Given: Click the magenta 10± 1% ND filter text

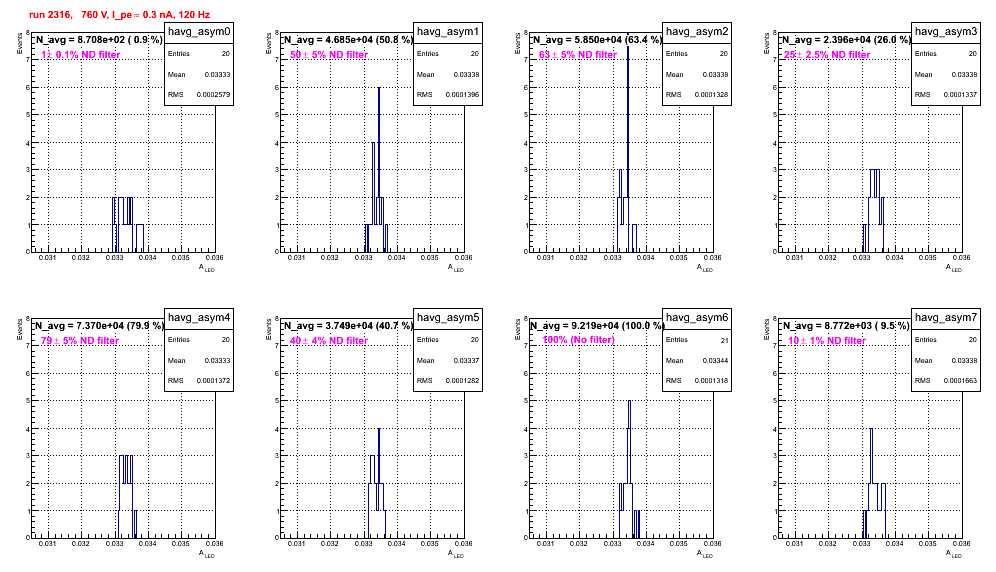Looking at the screenshot, I should click(x=827, y=341).
